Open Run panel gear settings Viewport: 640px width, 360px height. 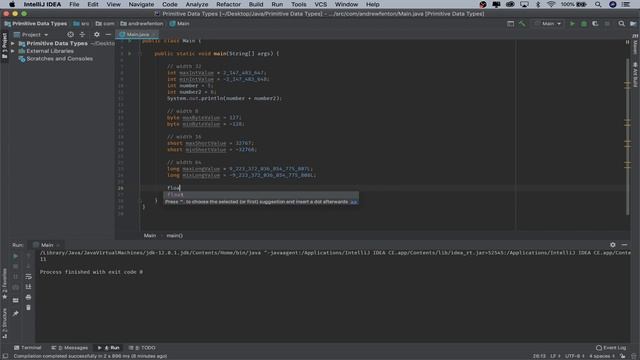613,245
